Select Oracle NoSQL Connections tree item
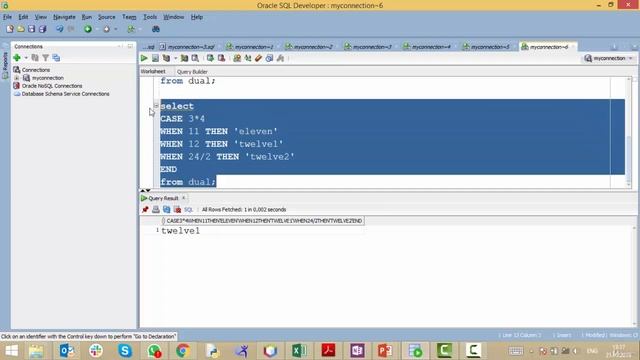The height and width of the screenshot is (360, 640). (52, 86)
